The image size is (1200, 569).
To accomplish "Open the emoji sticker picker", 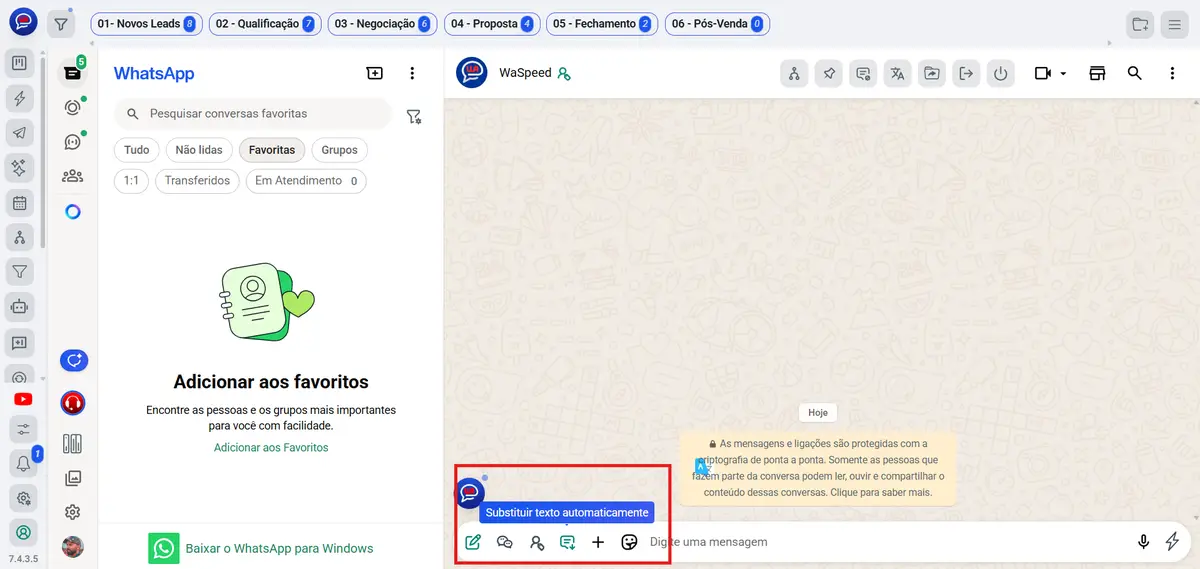I will (629, 542).
